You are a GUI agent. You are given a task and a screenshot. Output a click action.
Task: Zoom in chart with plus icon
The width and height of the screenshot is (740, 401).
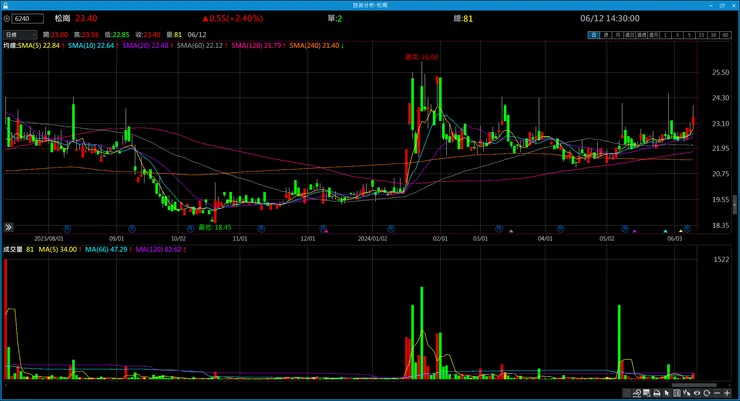click(727, 393)
